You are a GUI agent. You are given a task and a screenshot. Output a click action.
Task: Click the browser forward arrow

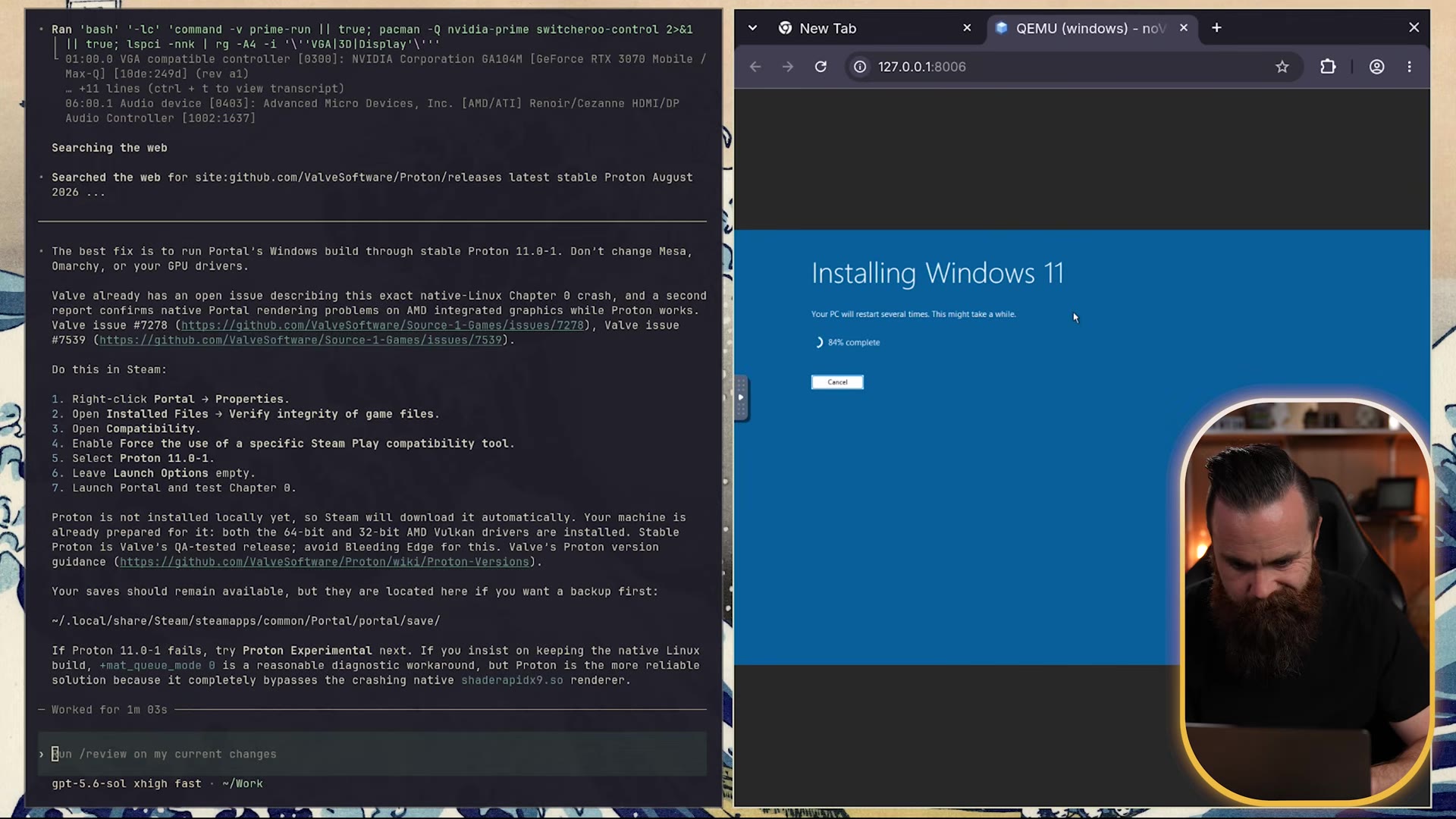(x=788, y=67)
